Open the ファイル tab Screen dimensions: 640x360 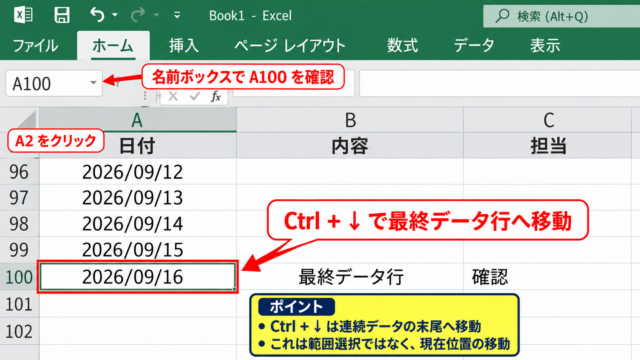(x=36, y=45)
